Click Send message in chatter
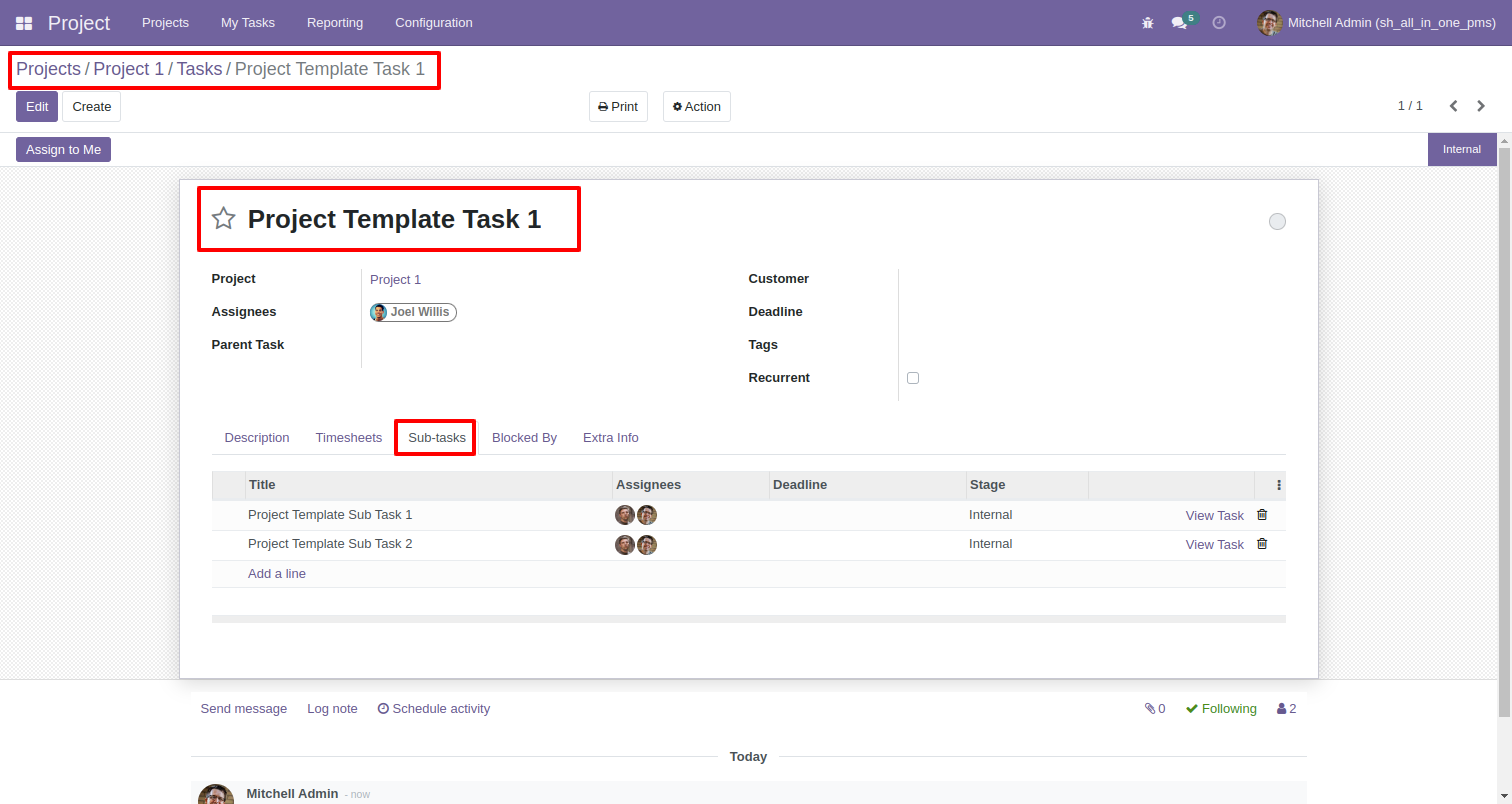The height and width of the screenshot is (804, 1512). (244, 708)
